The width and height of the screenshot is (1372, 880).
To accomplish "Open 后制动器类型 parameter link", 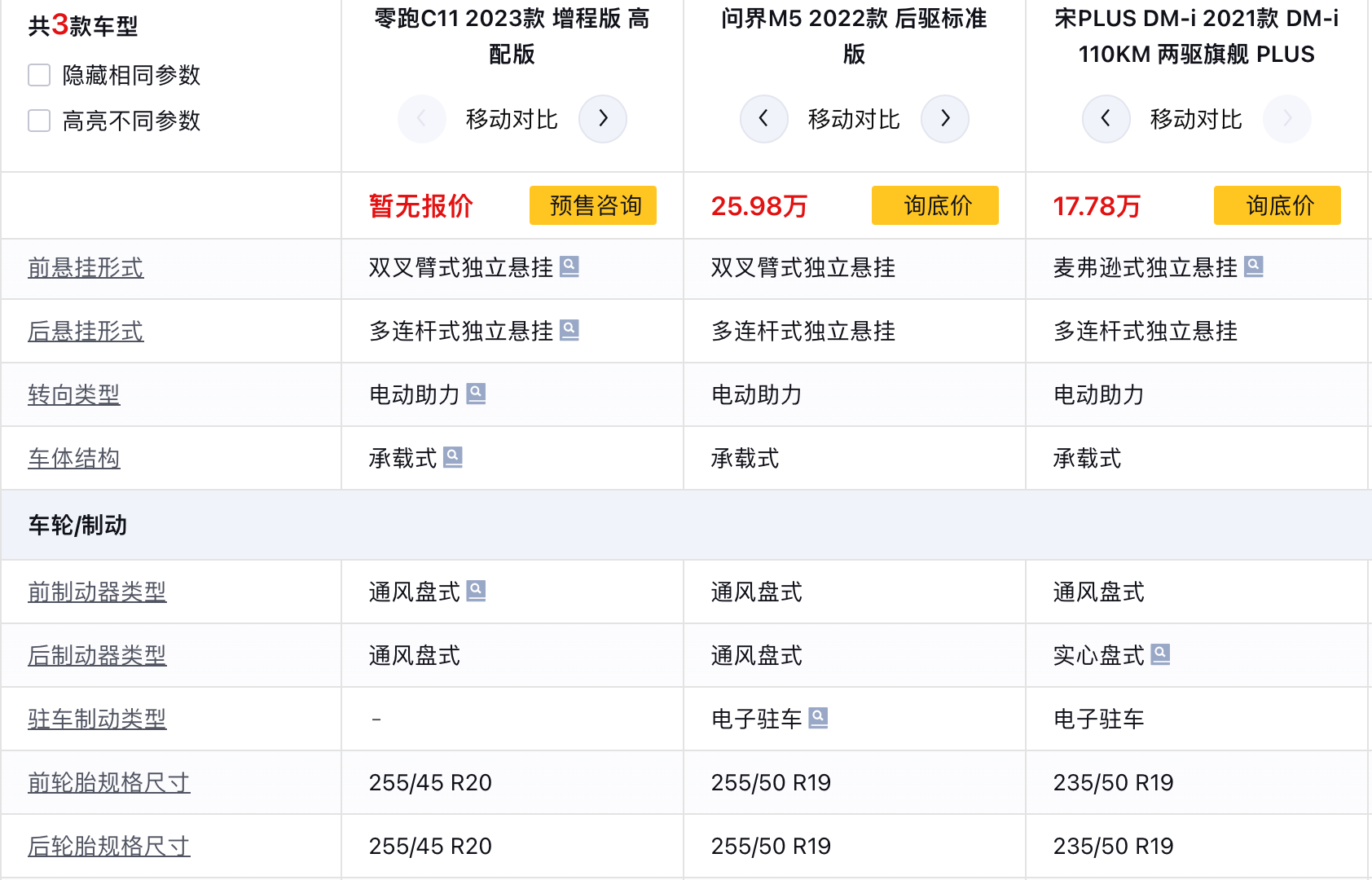I will point(97,656).
